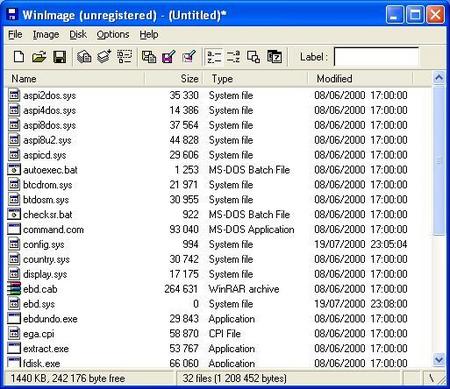This screenshot has width=450, height=389.
Task: Click the Delete file toolbar icon
Action: 189,57
